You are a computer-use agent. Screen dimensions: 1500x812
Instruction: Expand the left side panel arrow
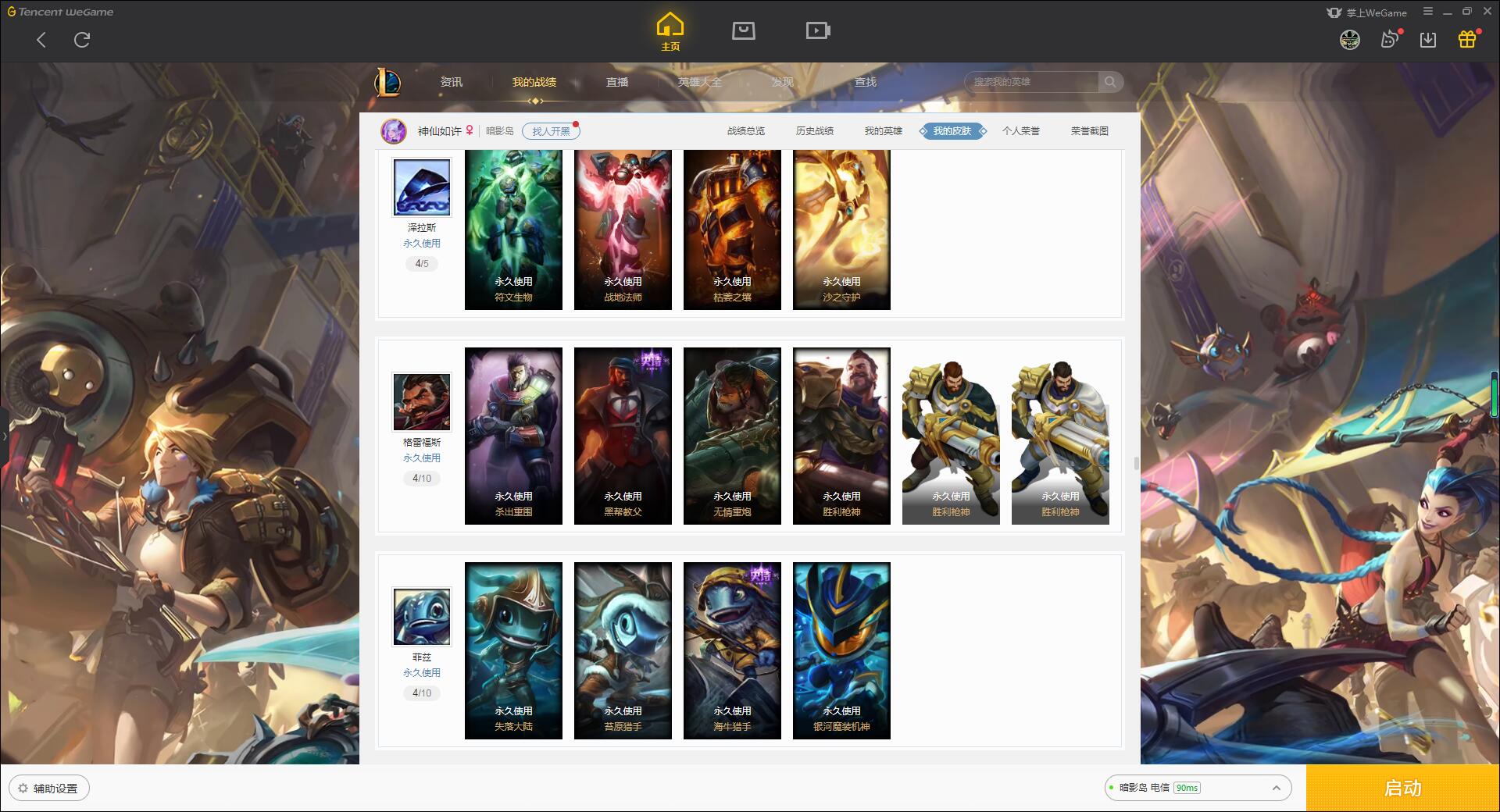point(4,436)
